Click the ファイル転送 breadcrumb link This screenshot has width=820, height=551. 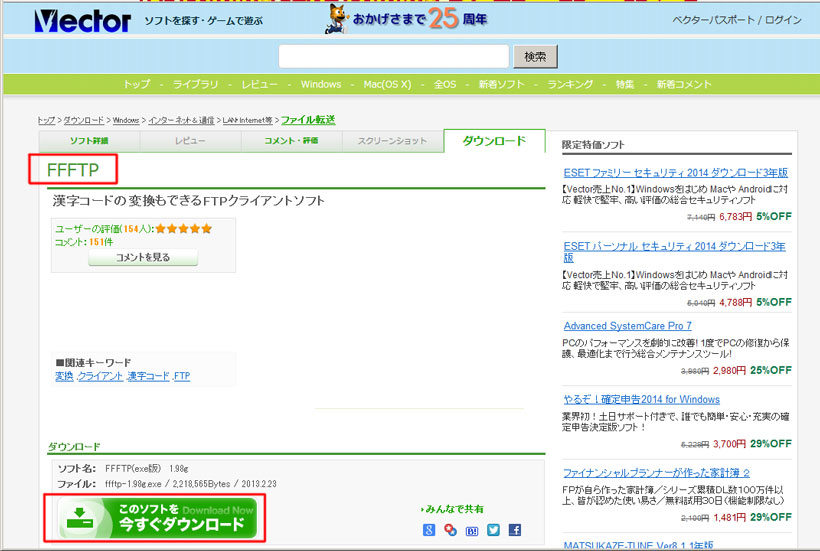pyautogui.click(x=308, y=120)
